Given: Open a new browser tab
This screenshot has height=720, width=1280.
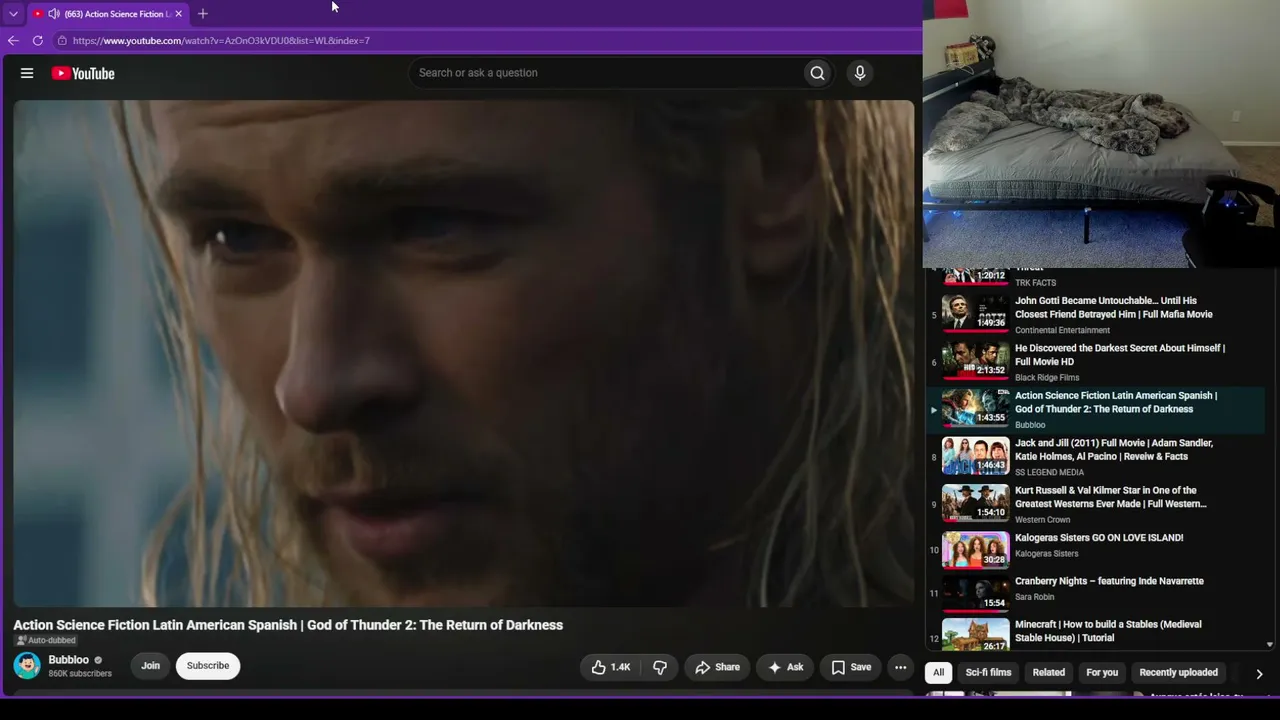Looking at the screenshot, I should tap(203, 14).
